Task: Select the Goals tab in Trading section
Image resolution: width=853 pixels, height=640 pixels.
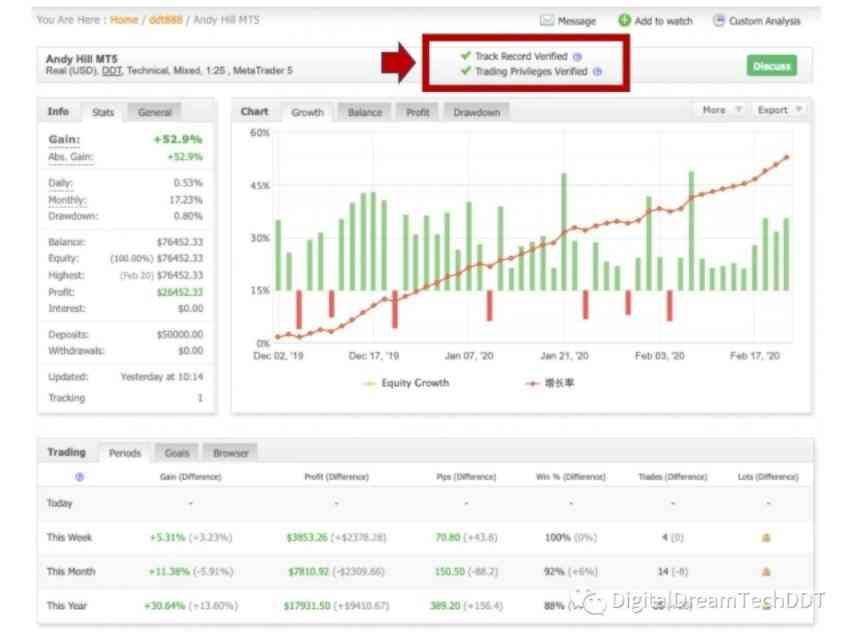Action: (176, 453)
